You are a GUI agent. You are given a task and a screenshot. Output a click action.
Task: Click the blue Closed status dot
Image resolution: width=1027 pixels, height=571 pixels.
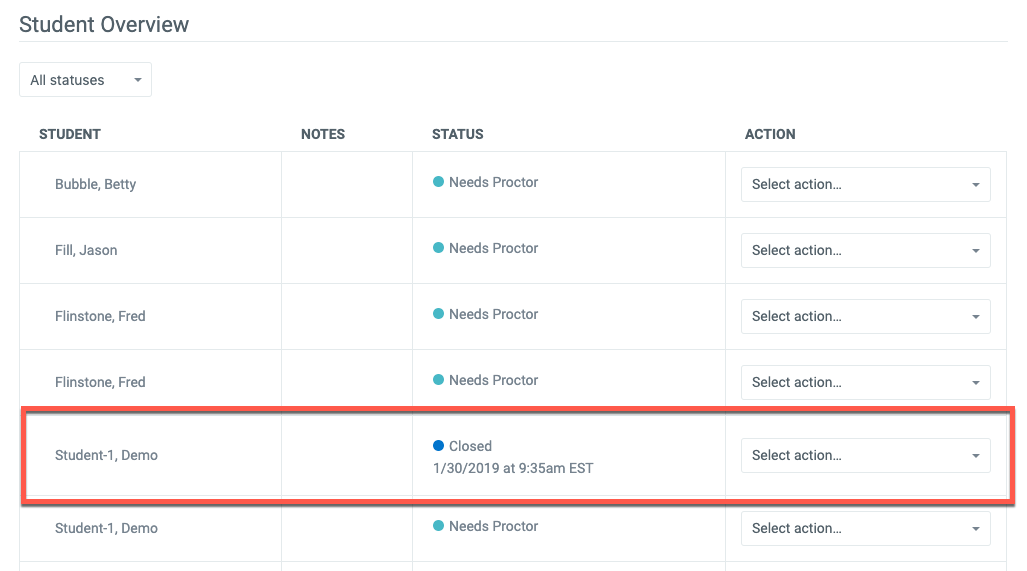point(439,446)
